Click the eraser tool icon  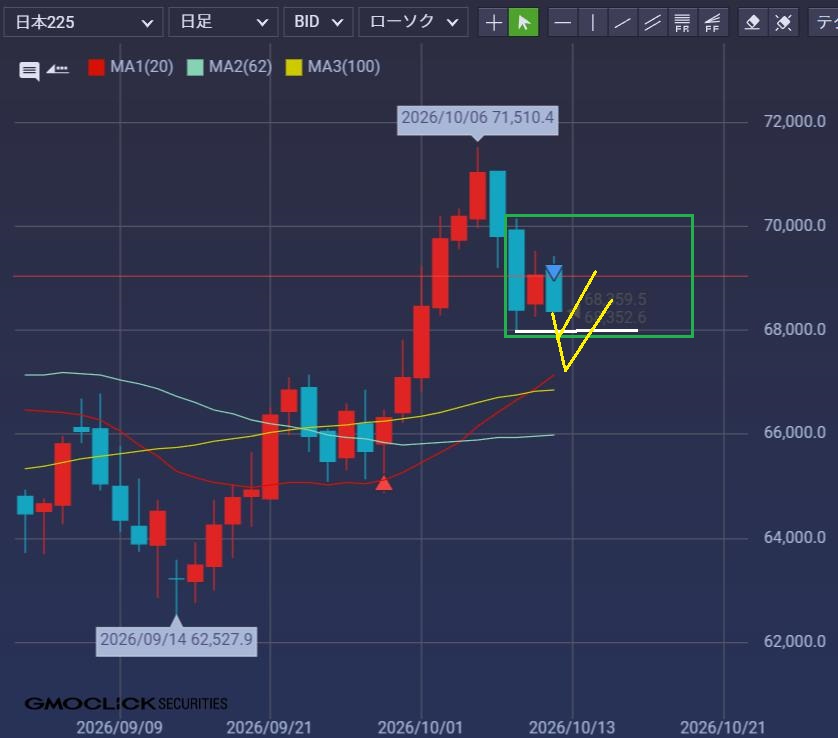752,22
